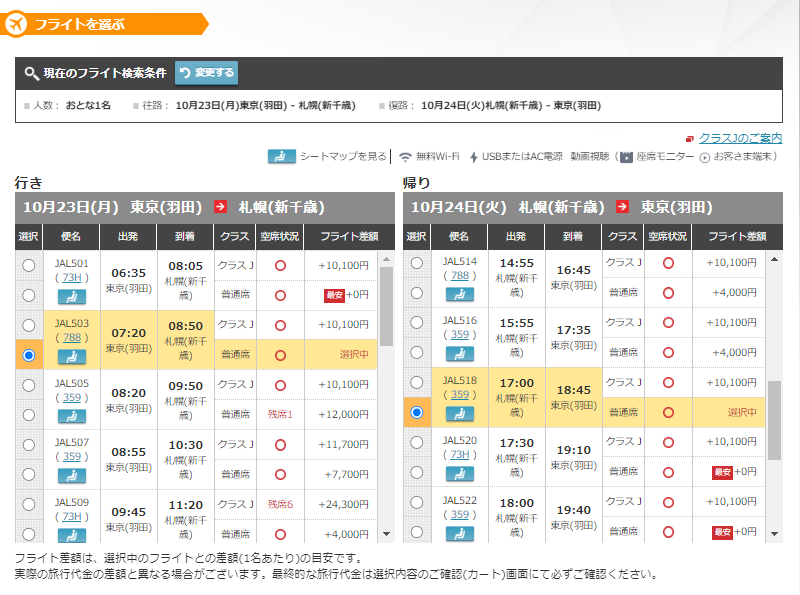The image size is (800, 595).
Task: Click outbound 選択中 label for JAL503
Action: 354,354
